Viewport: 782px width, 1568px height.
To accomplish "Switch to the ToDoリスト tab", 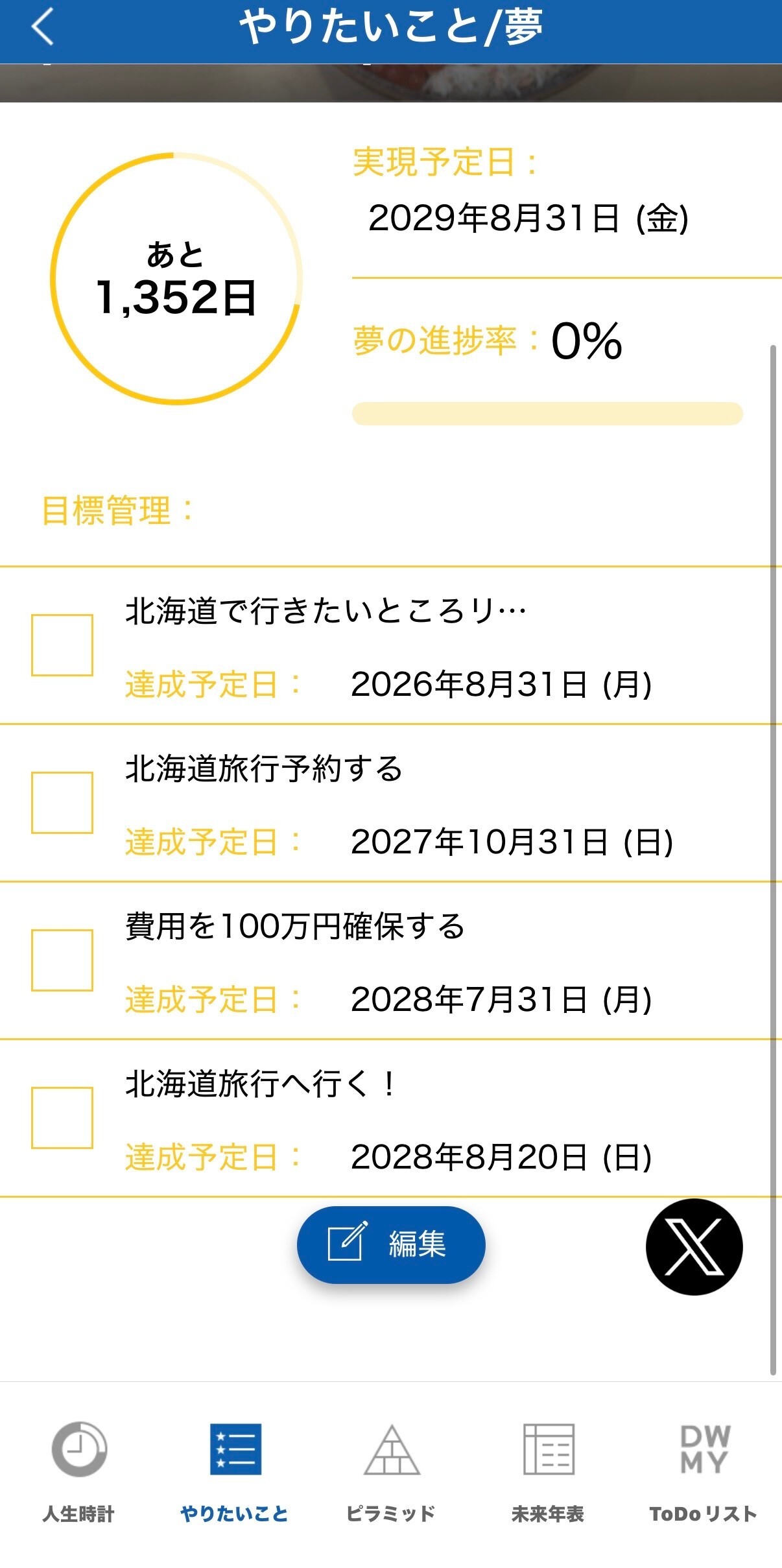I will click(x=704, y=1514).
